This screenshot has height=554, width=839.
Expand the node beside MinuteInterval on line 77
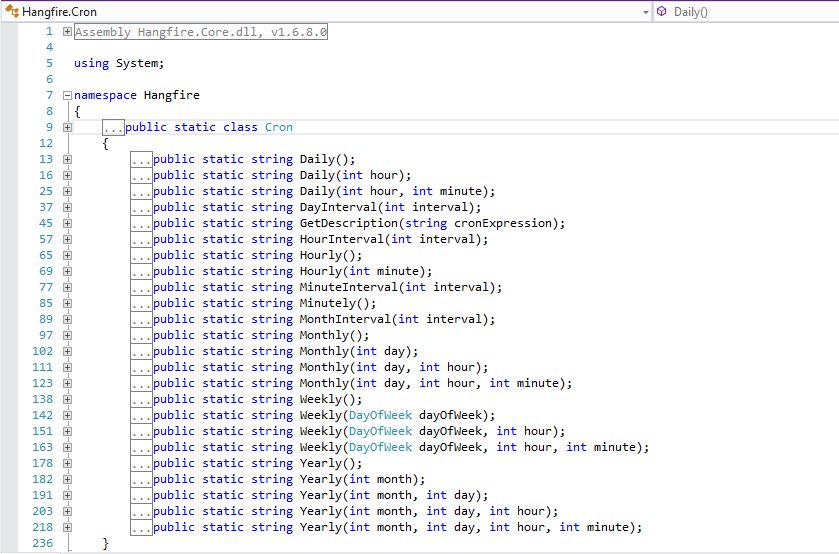(x=67, y=287)
